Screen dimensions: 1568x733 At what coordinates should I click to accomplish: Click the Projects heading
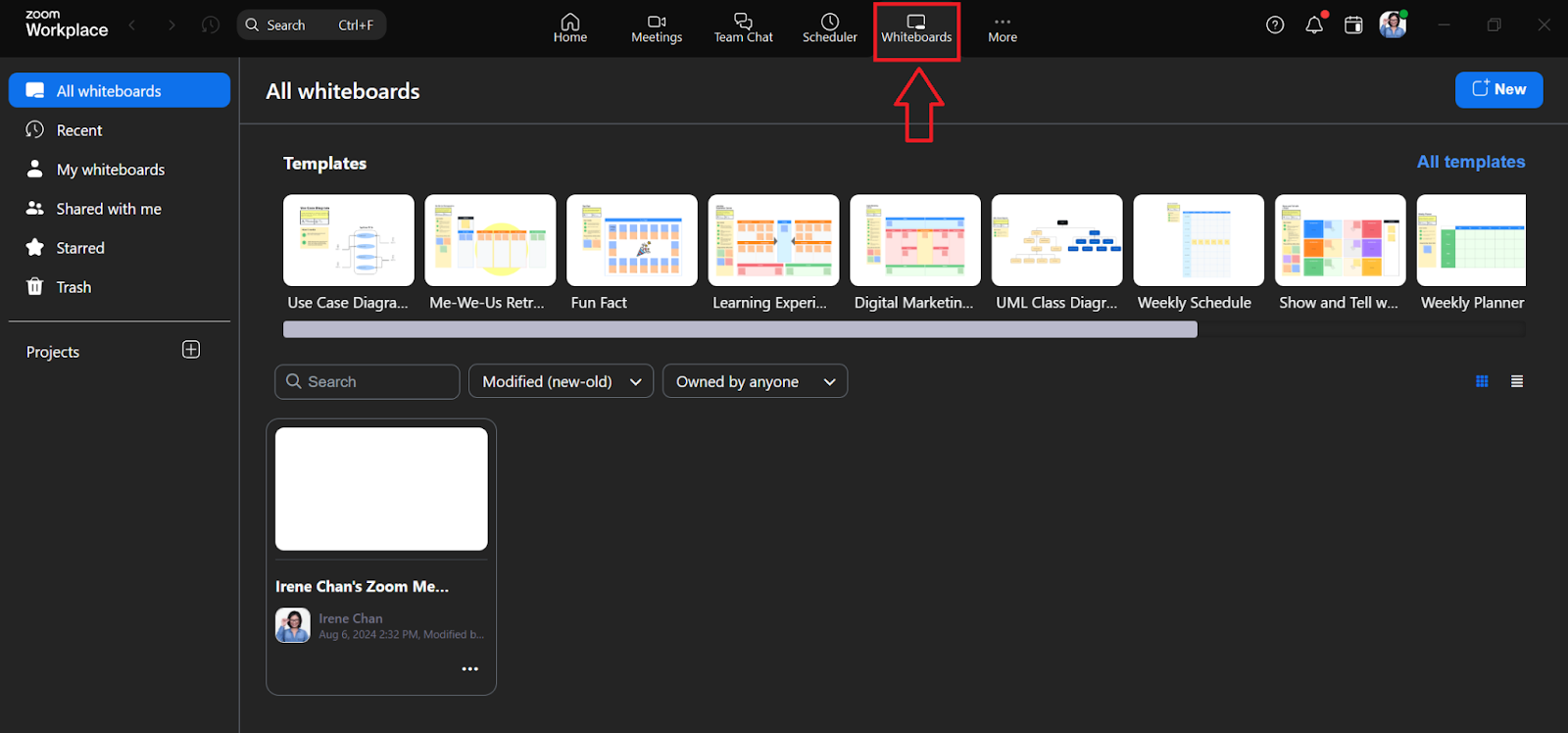coord(53,352)
